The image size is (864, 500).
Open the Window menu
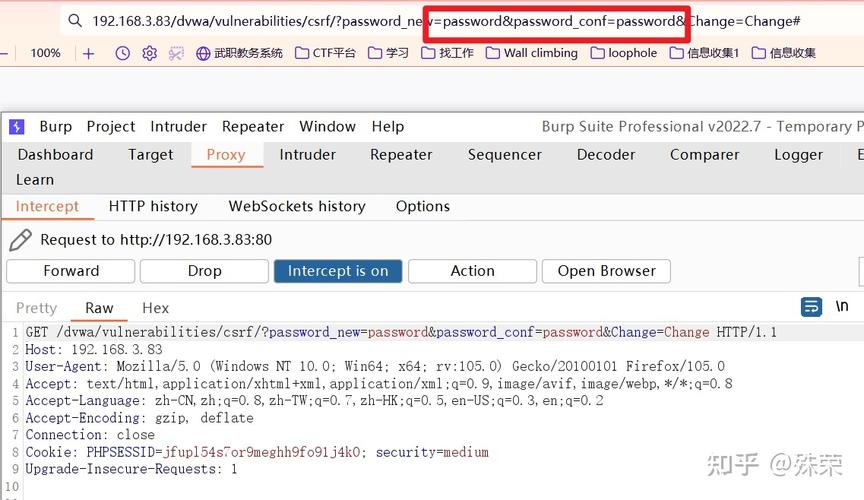[x=327, y=127]
